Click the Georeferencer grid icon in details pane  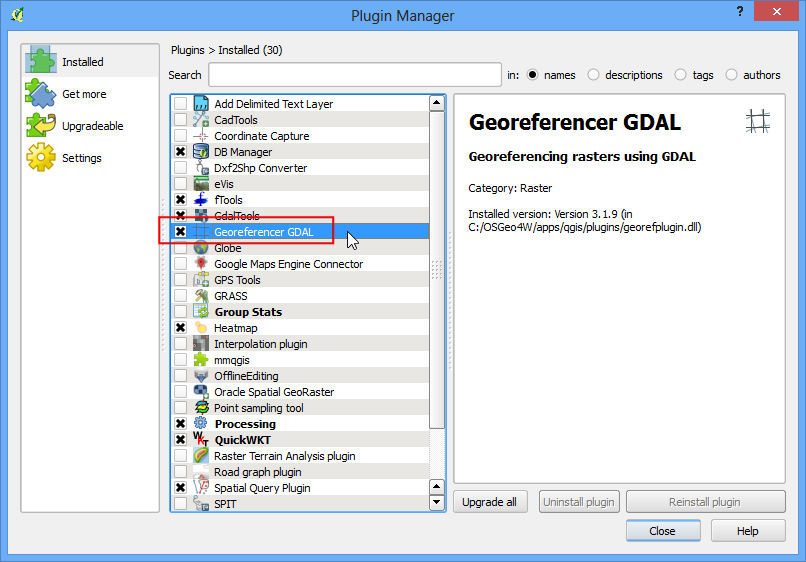(758, 121)
